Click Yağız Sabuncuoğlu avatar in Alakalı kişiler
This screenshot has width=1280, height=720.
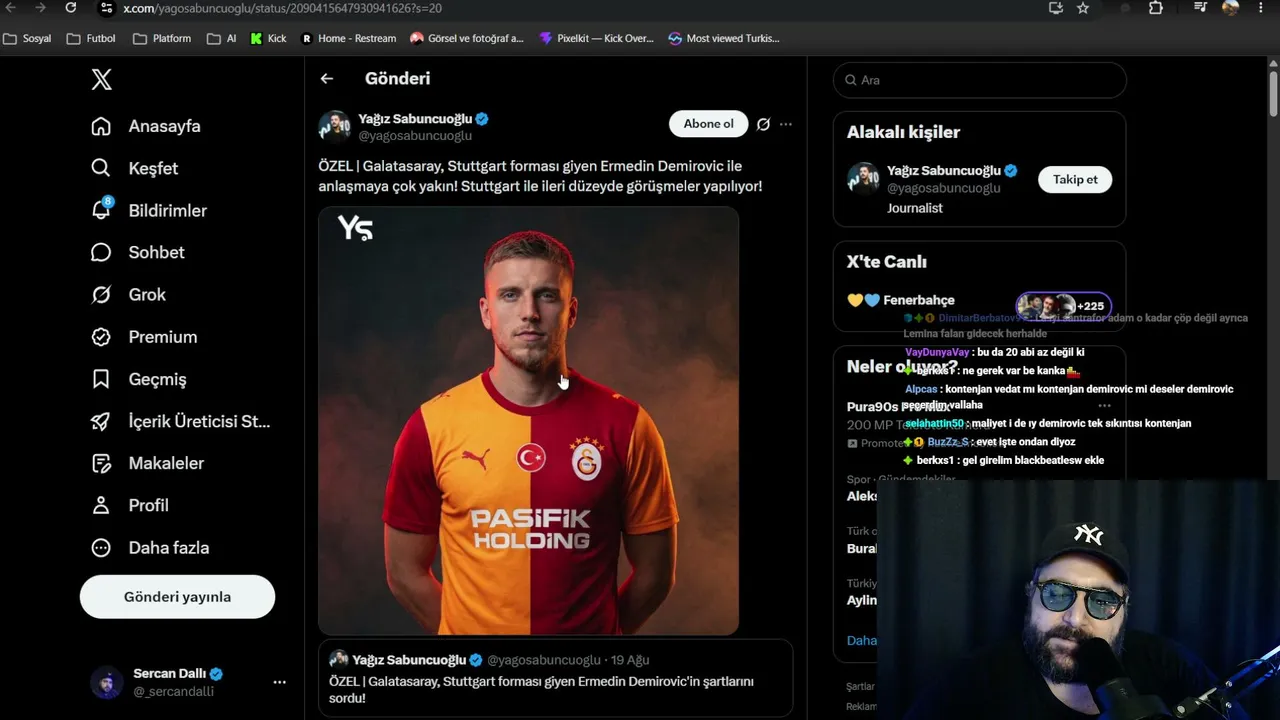point(863,178)
